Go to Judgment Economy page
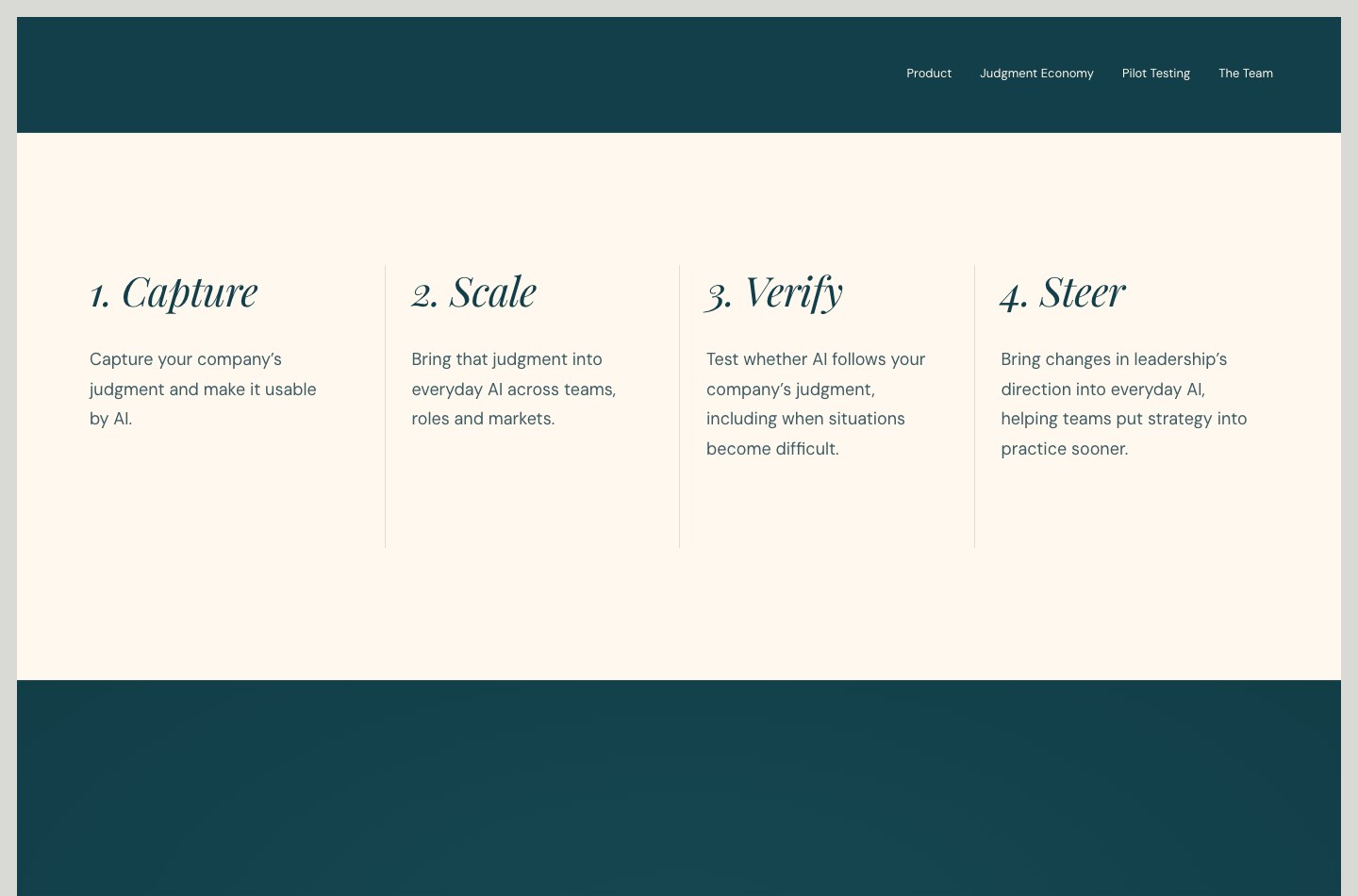This screenshot has width=1358, height=896. [x=1036, y=74]
